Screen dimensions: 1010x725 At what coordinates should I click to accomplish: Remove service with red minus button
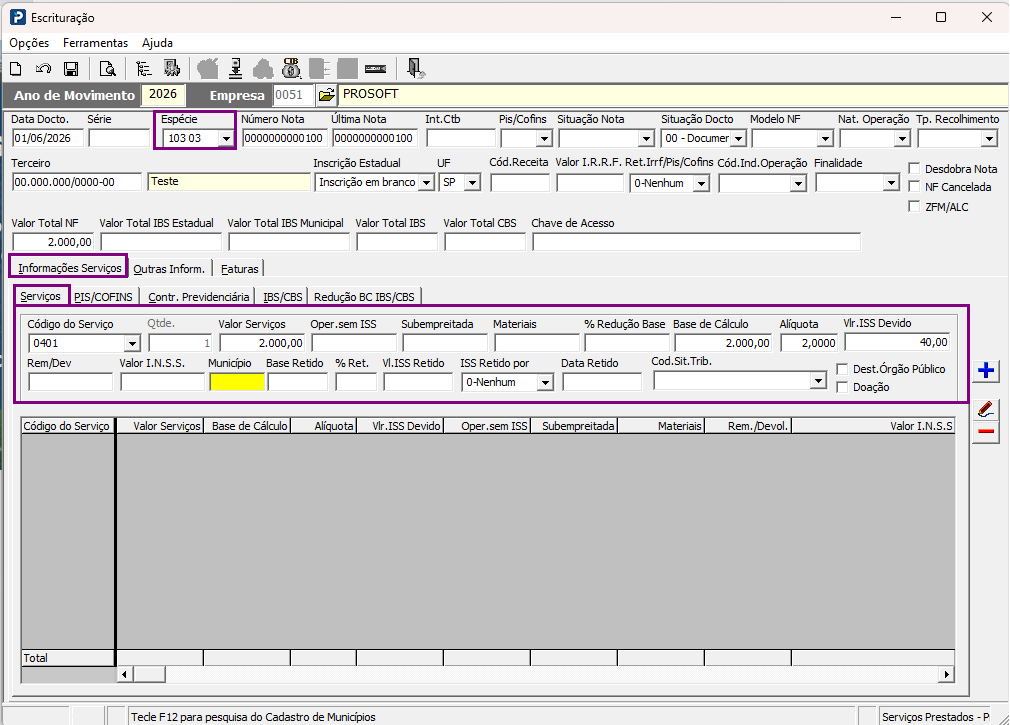[x=986, y=431]
